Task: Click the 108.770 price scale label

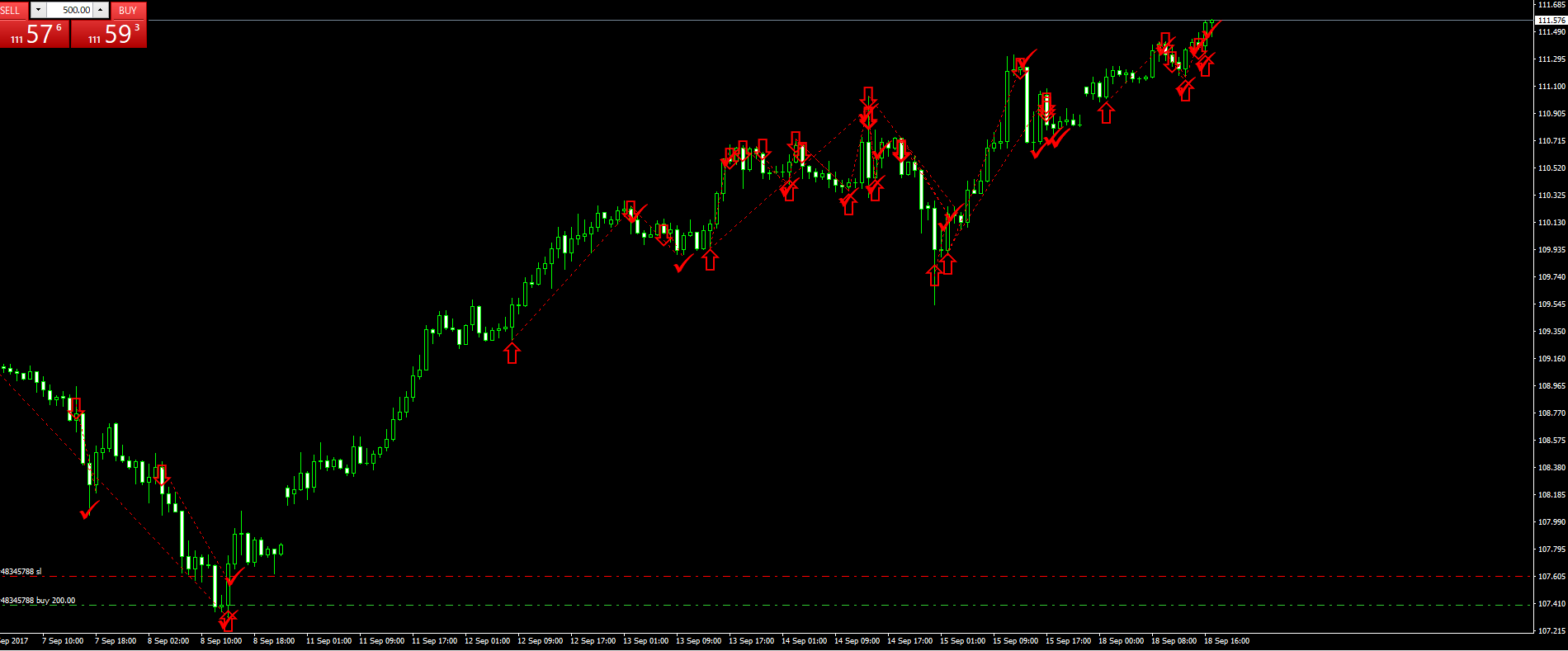Action: 1551,413
